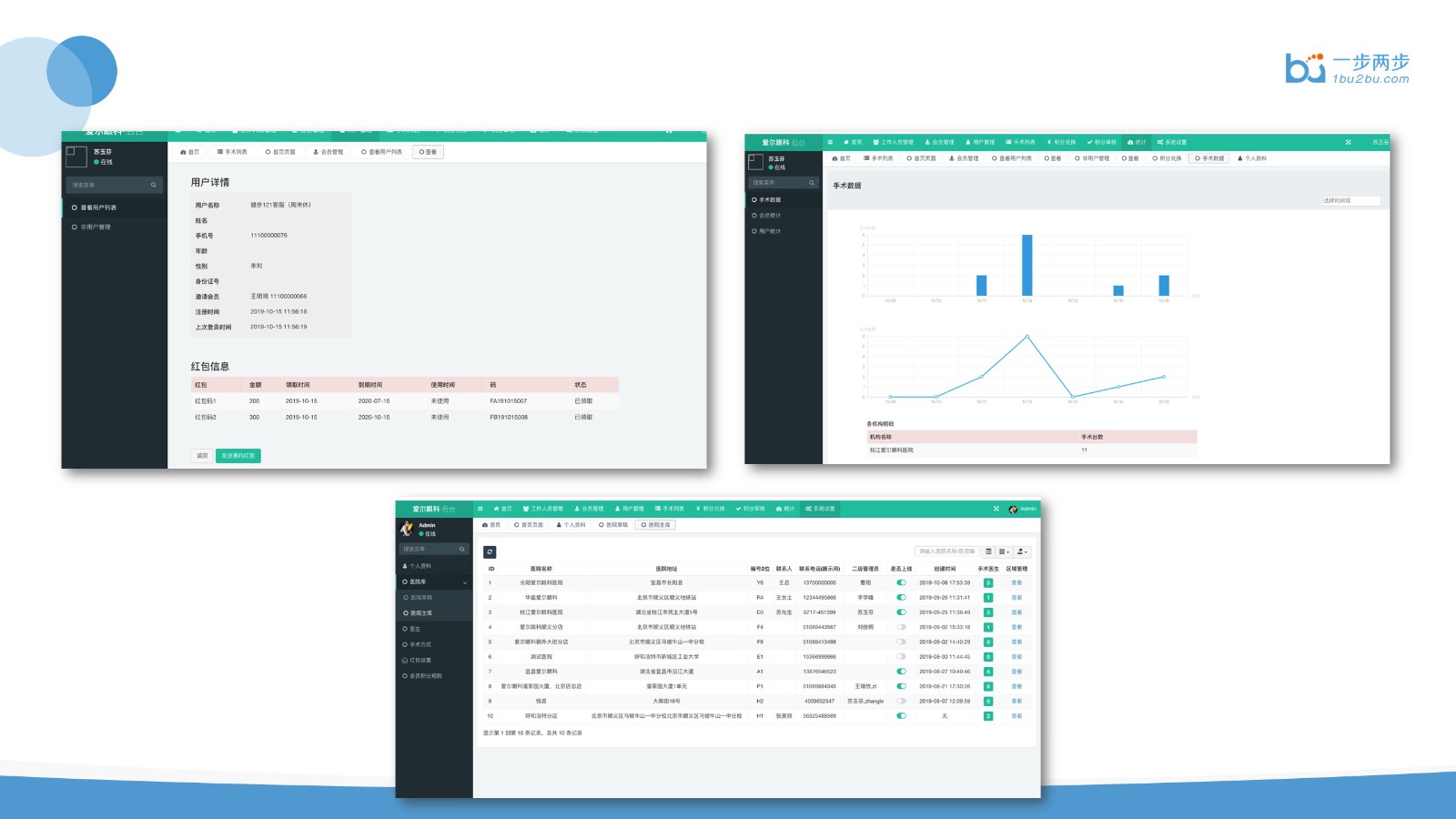The image size is (1456, 819).
Task: Click fullscreen icon in hospital window header
Action: [996, 509]
